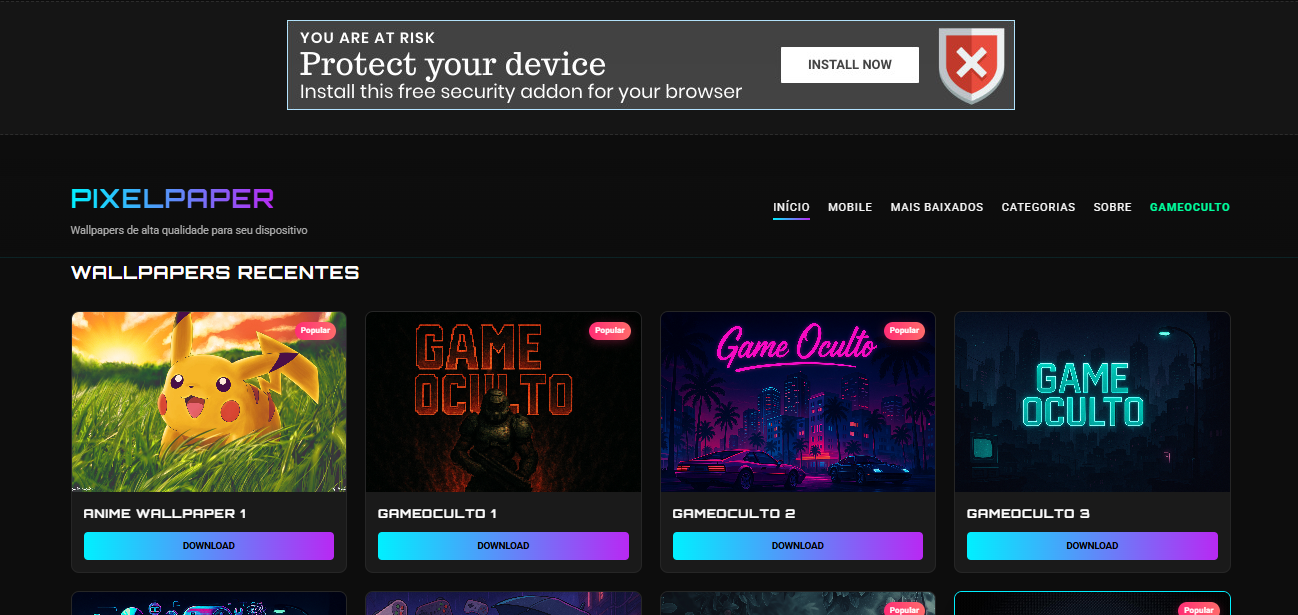This screenshot has height=615, width=1298.
Task: Install the security addon via INSTALL NOW
Action: click(850, 65)
